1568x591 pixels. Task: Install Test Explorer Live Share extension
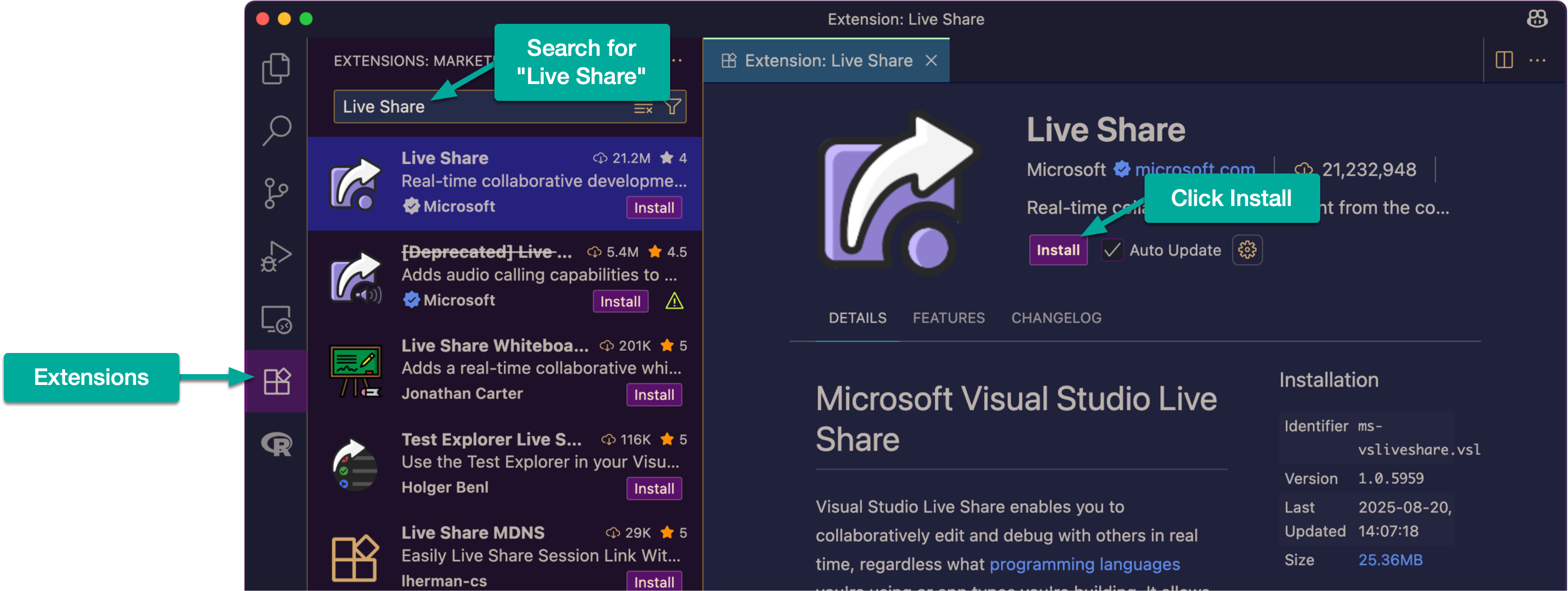click(x=654, y=488)
